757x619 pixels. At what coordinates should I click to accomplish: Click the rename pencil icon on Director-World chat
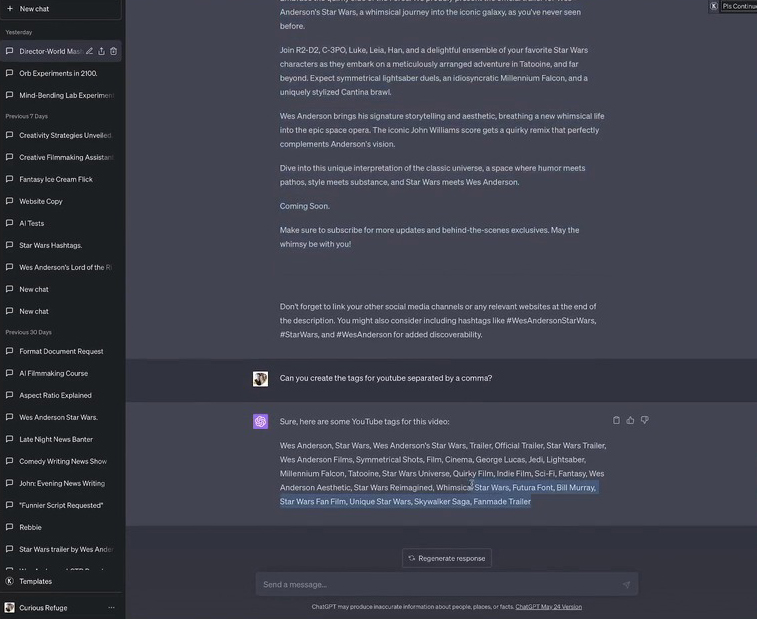(x=89, y=51)
